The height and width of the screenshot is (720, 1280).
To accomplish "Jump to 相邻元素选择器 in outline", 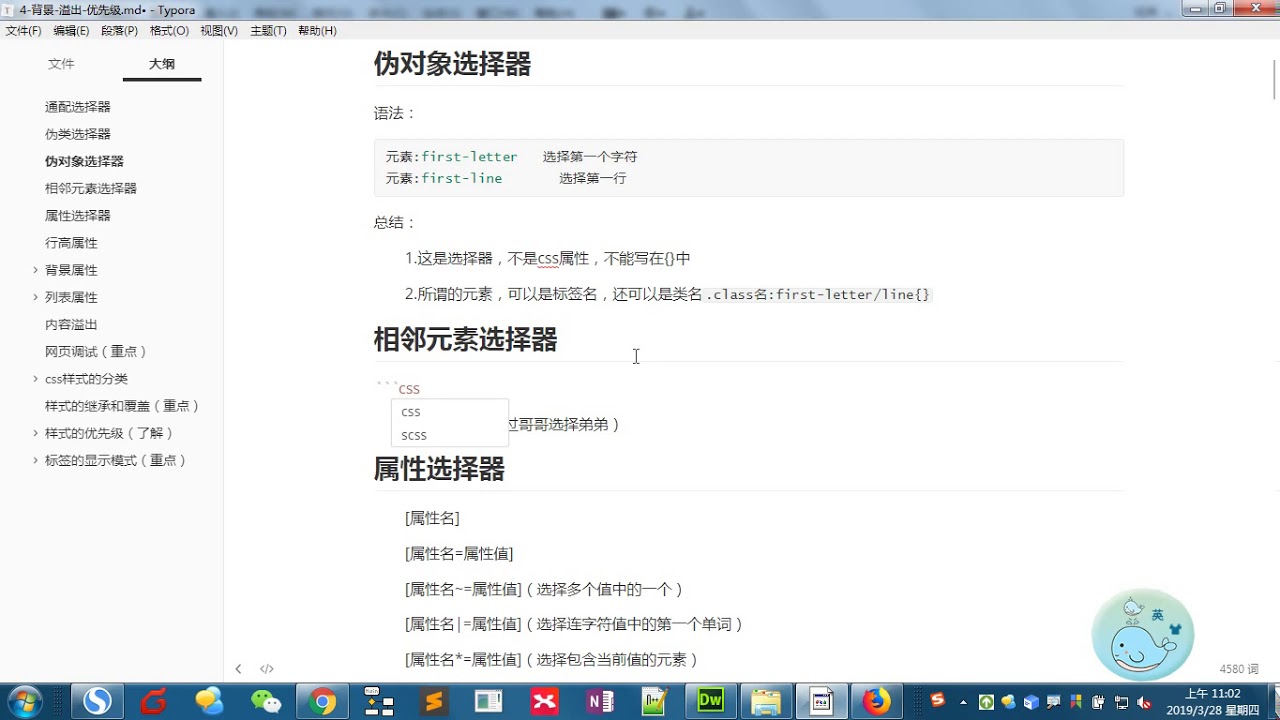I will click(x=91, y=188).
